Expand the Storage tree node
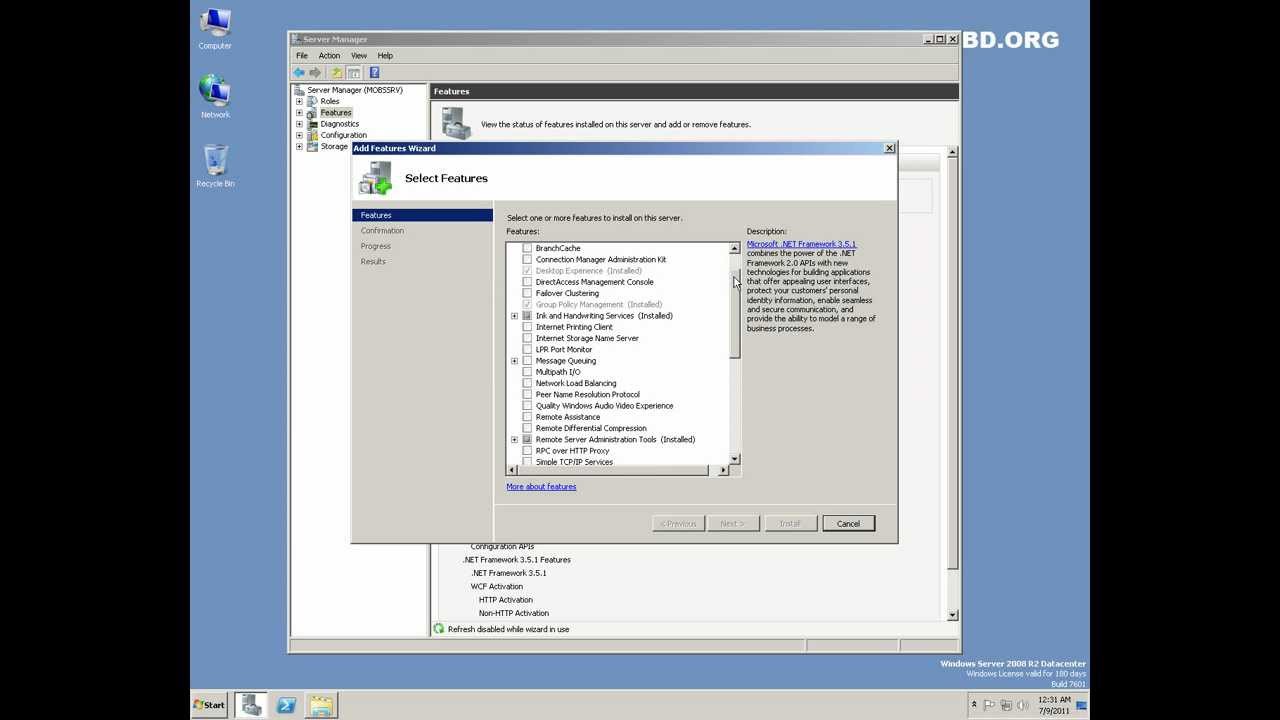 pos(299,146)
